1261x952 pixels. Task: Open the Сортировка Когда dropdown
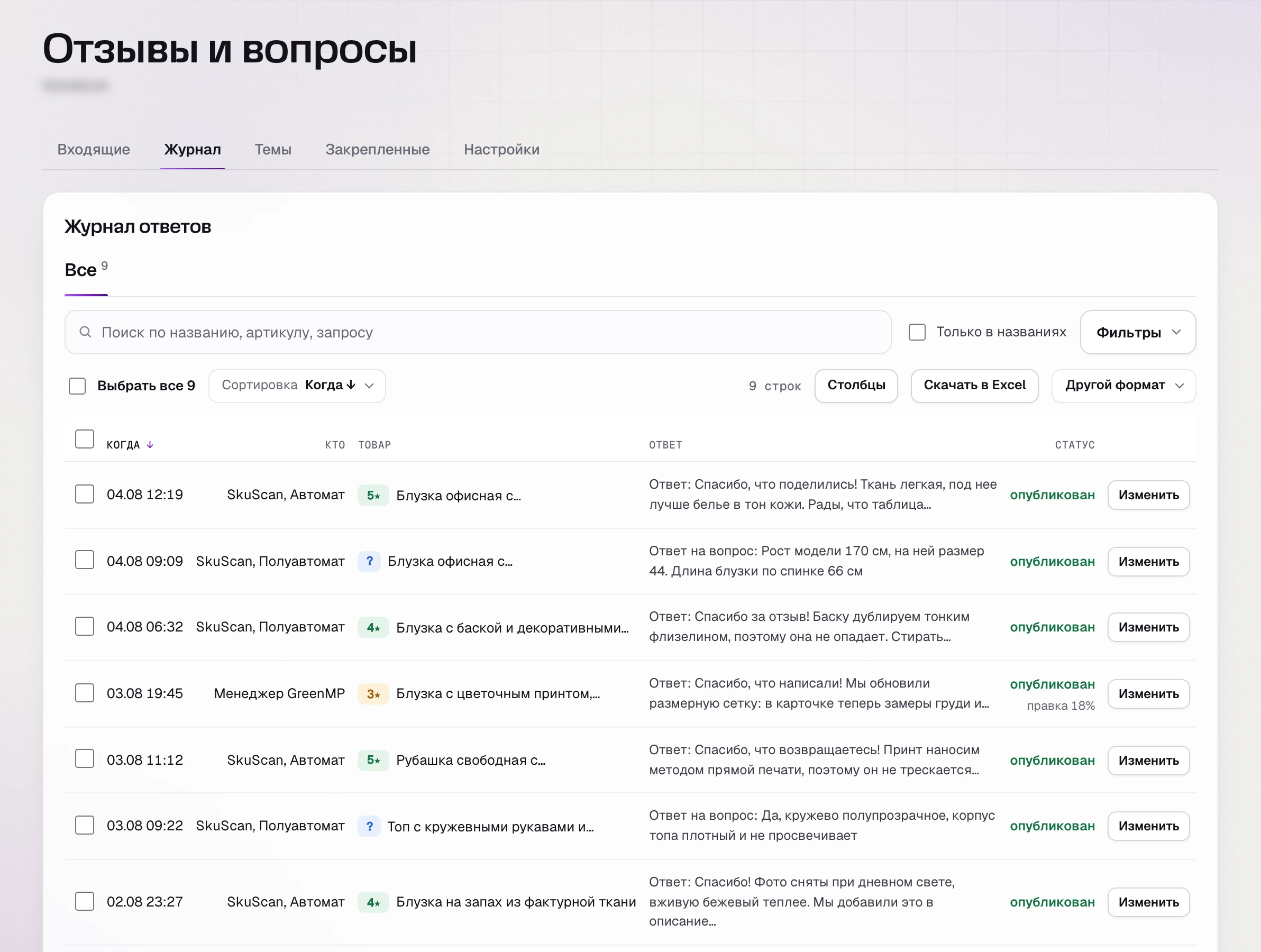(297, 386)
